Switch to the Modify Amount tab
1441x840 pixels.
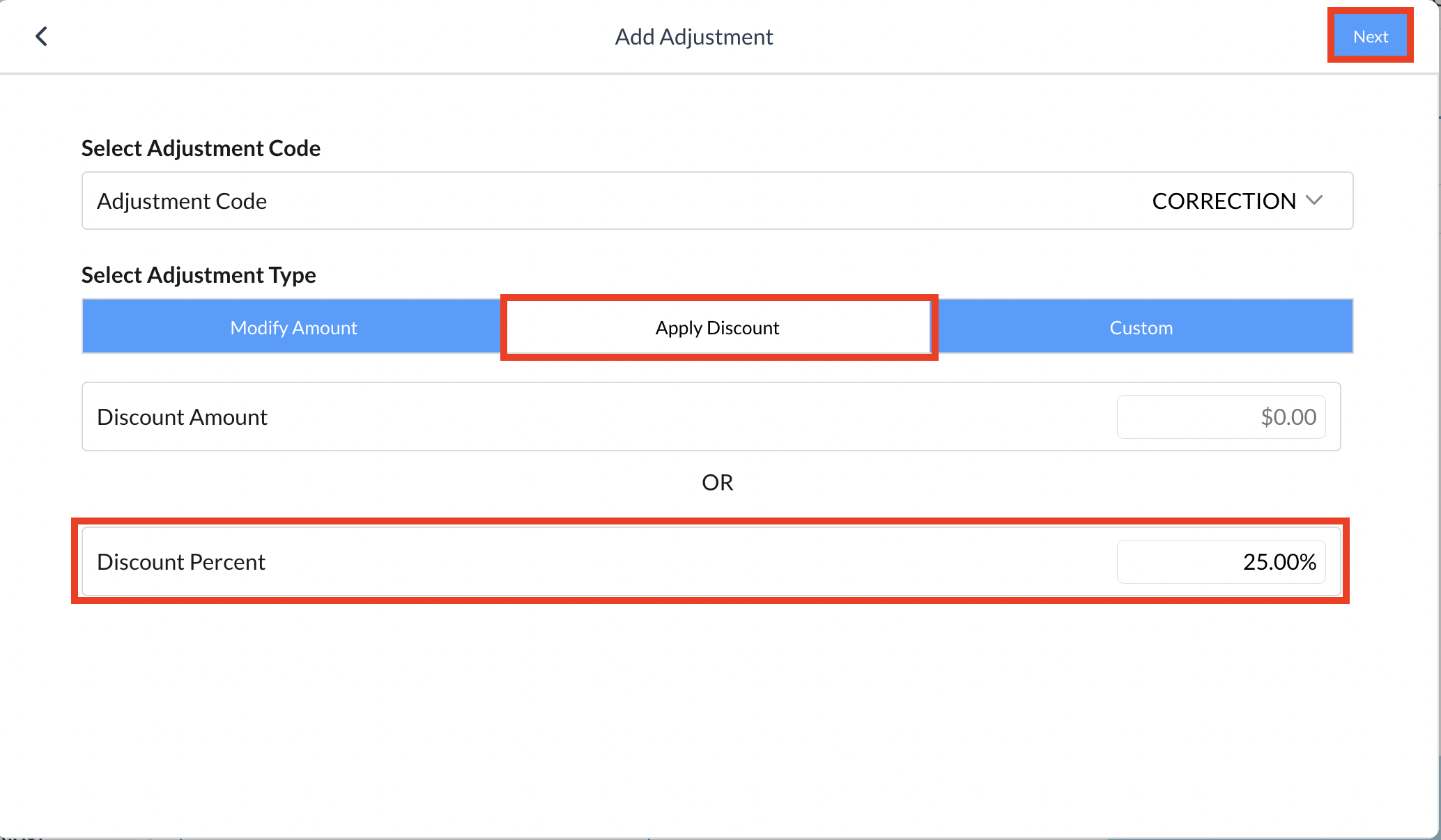[293, 327]
